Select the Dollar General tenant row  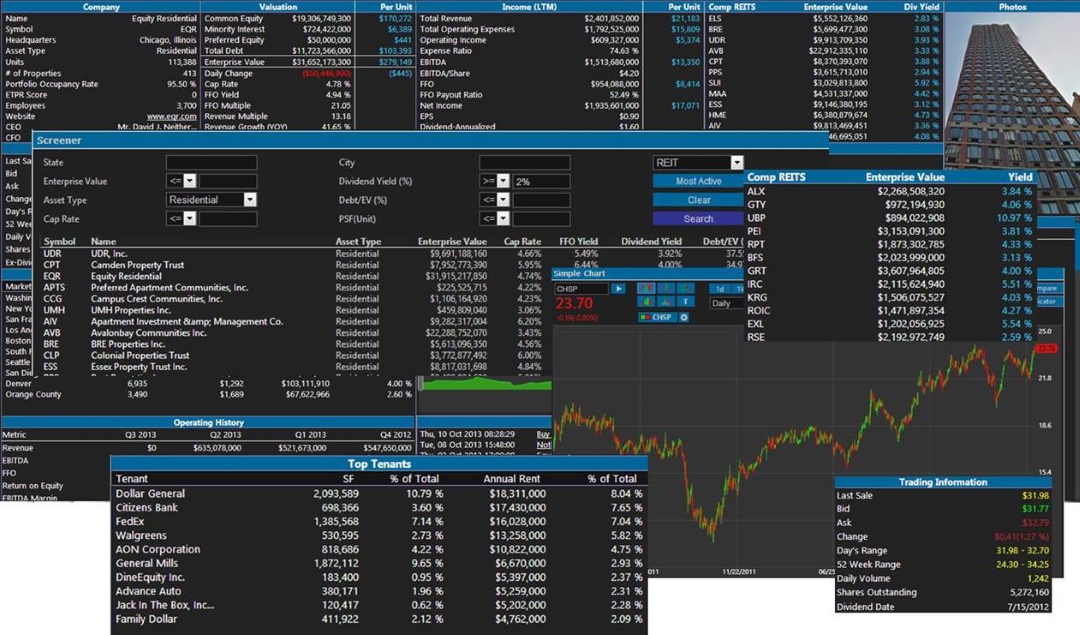click(x=379, y=494)
